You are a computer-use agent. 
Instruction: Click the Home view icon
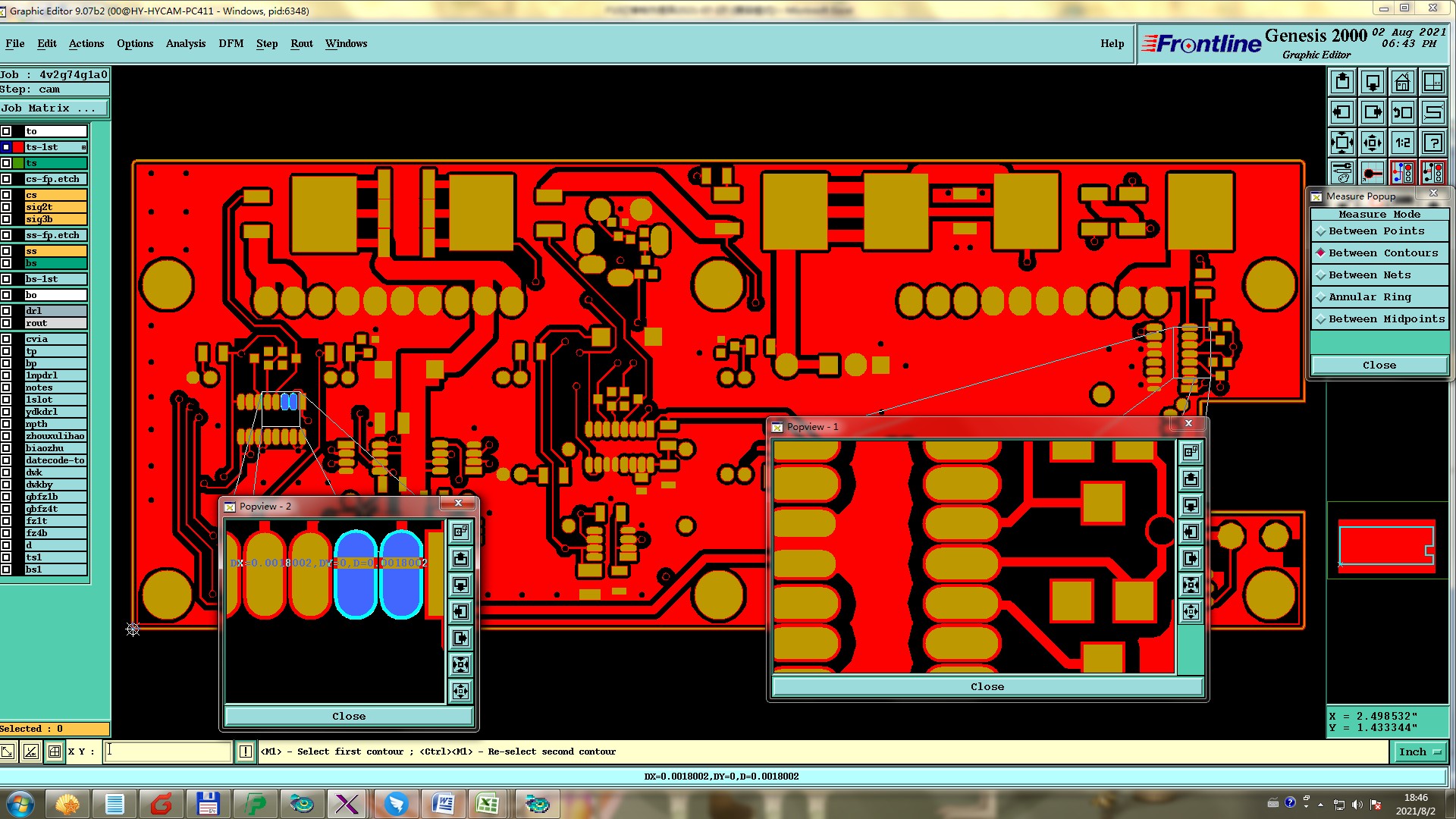[1402, 82]
